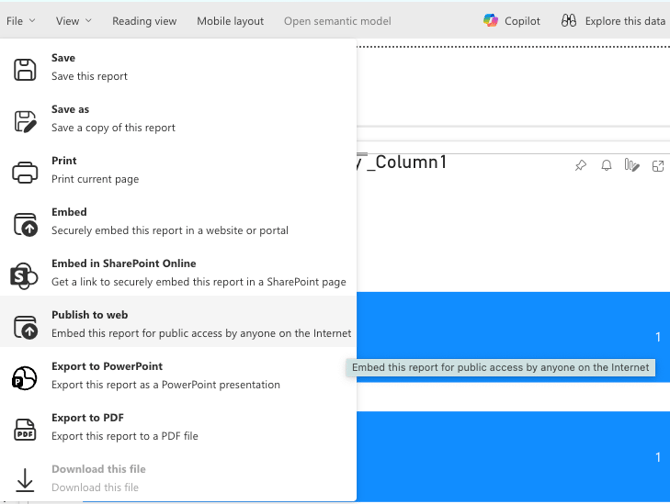
Task: Click the binoculars Explore icon
Action: tap(569, 21)
